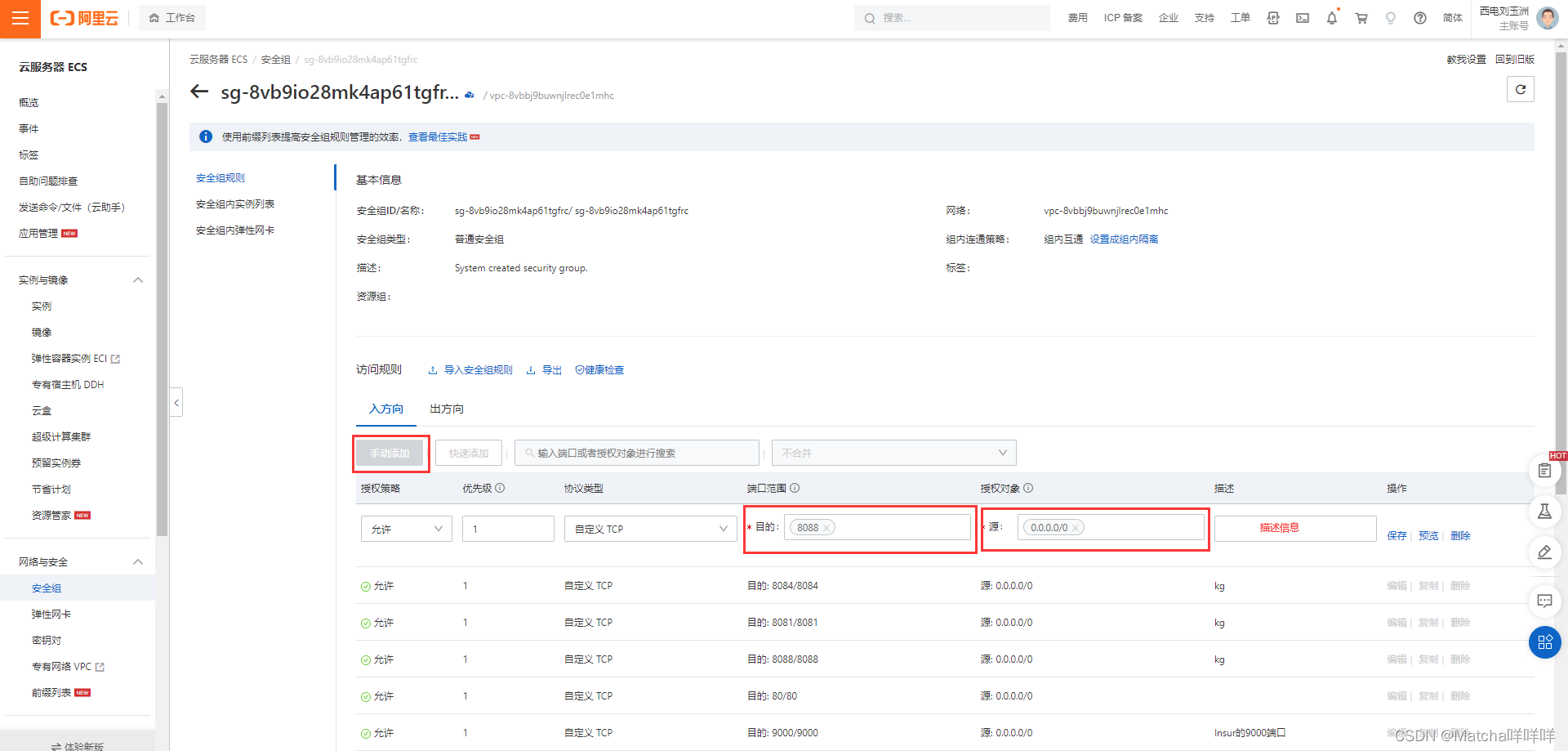Screen dimensions: 1568x751
Task: Click 体验新版 at the sidebar bottom
Action: [x=78, y=746]
